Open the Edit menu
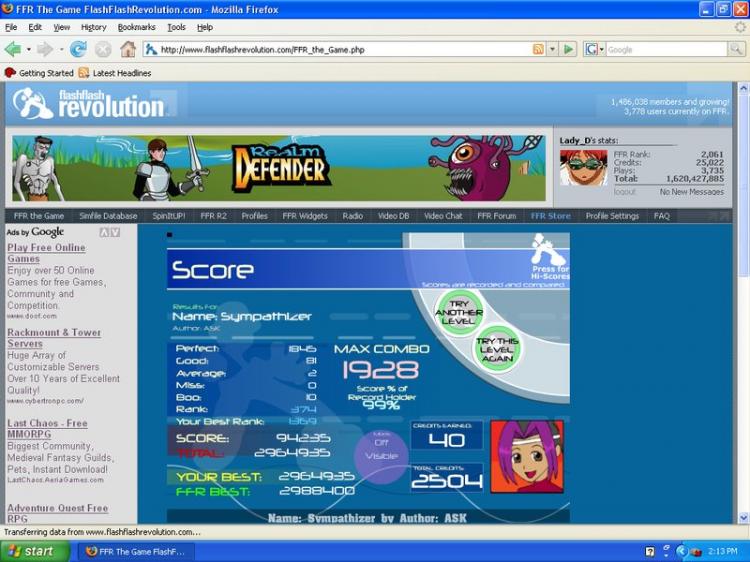 [35, 27]
